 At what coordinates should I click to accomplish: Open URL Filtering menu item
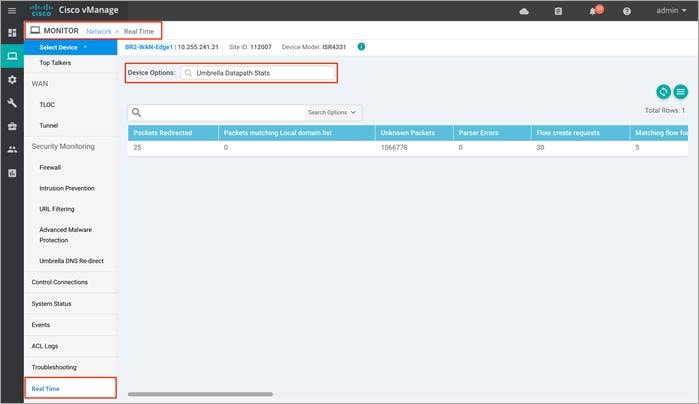click(57, 209)
